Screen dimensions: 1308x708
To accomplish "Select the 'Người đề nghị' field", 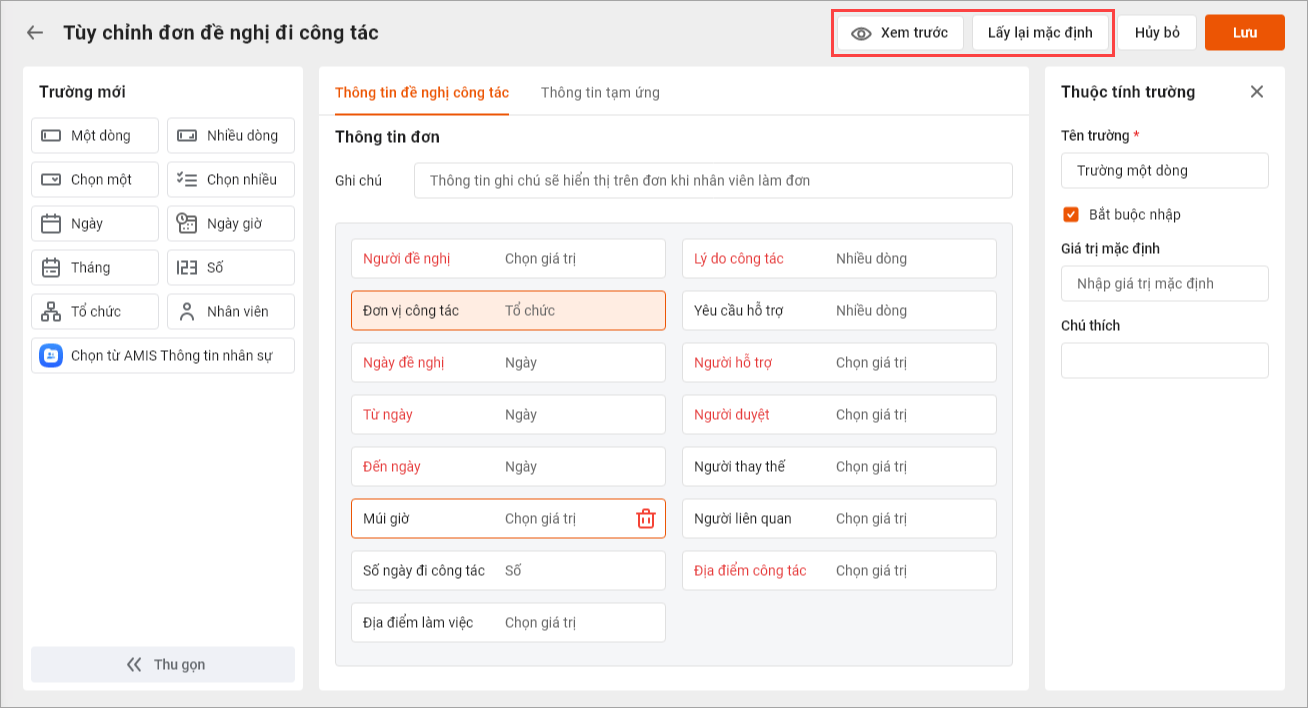I will pos(508,259).
